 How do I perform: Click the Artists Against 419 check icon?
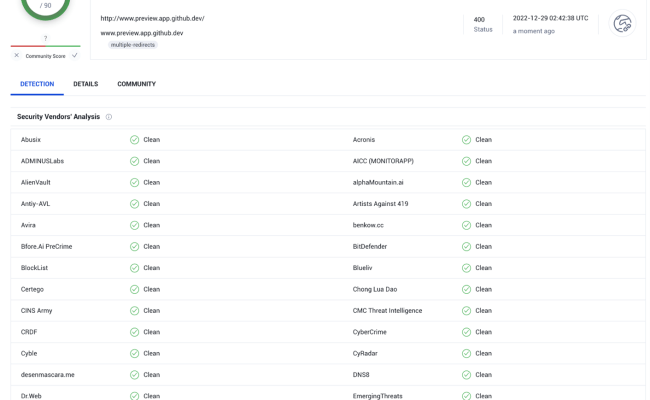tap(466, 204)
